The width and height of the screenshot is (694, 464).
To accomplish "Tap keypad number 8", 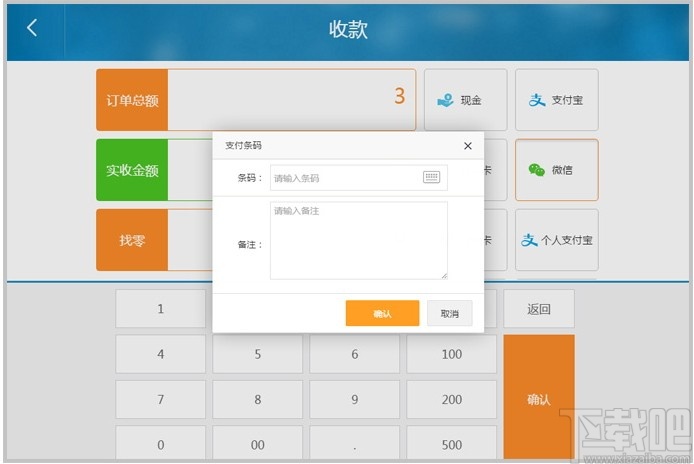I will [258, 399].
